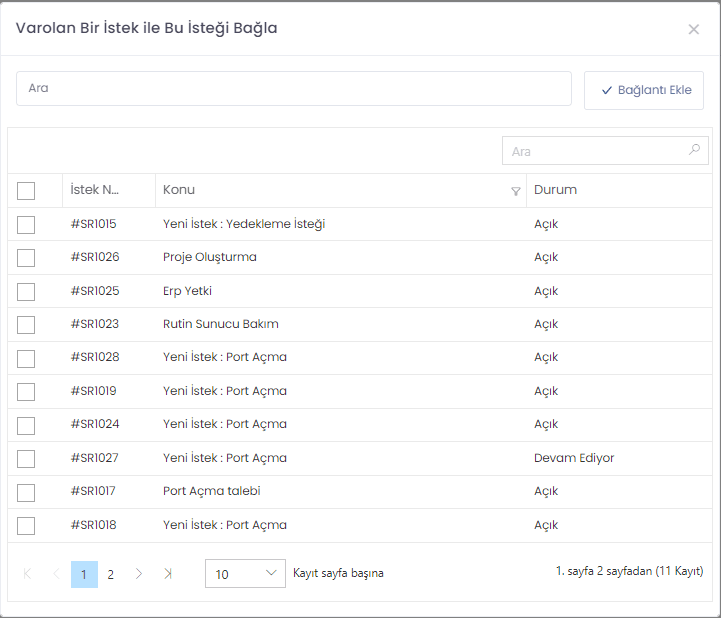Click request number #SR1027
The height and width of the screenshot is (618, 721).
94,458
